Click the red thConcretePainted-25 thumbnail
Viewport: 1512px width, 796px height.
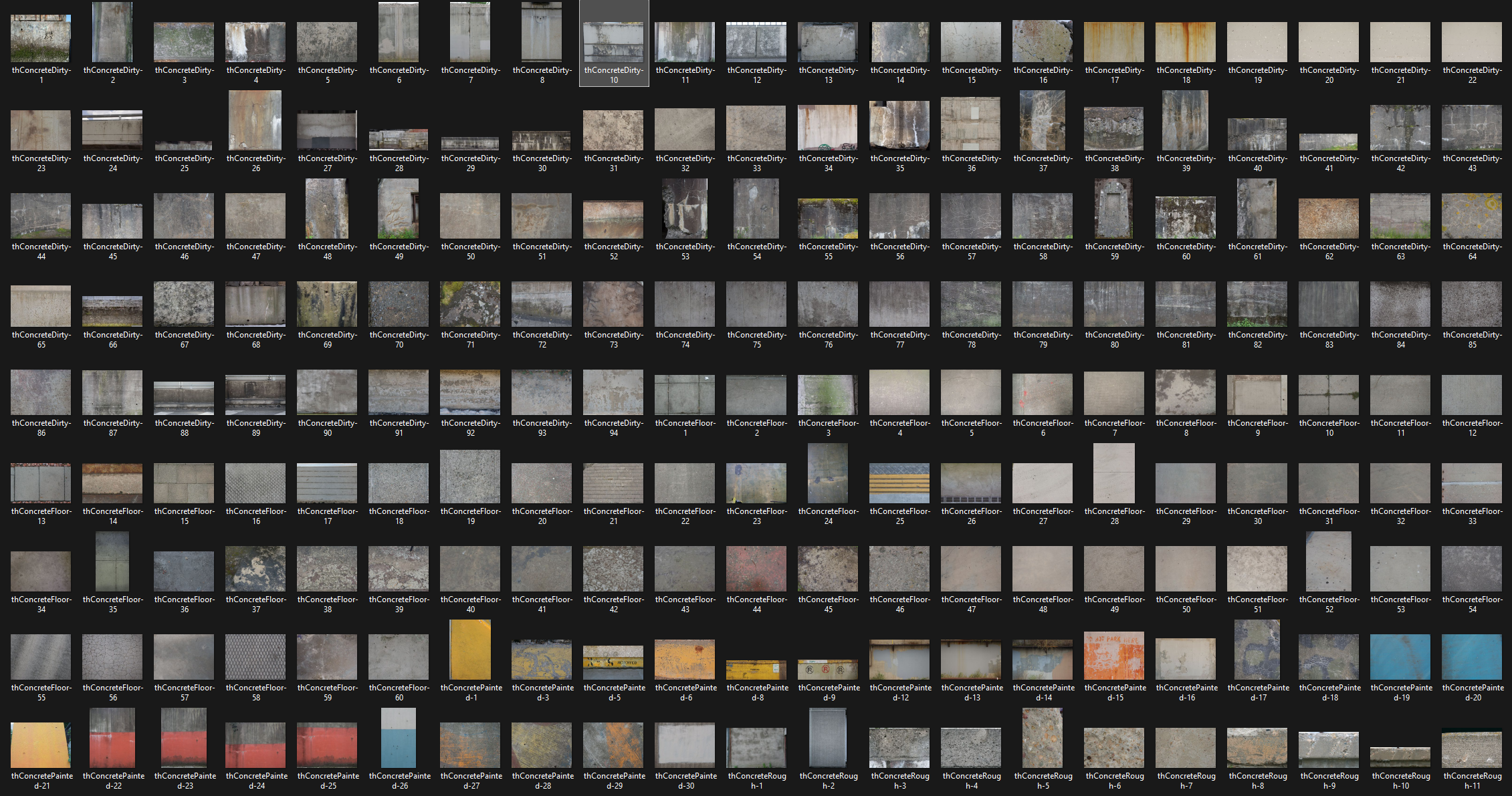(327, 745)
